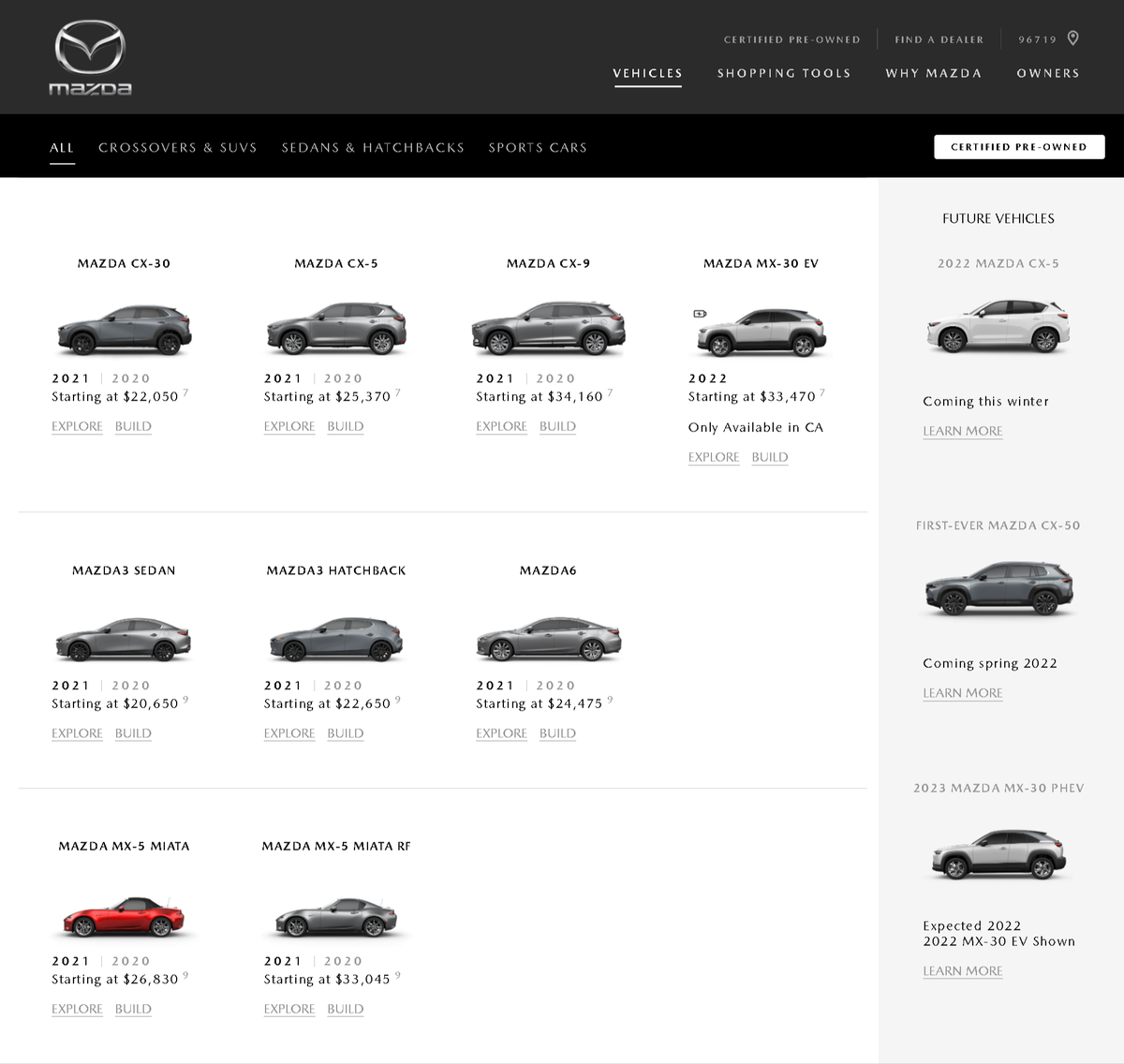Screen dimensions: 1124x1064
Task: Click Certified Pre-Owned top link
Action: tap(791, 39)
